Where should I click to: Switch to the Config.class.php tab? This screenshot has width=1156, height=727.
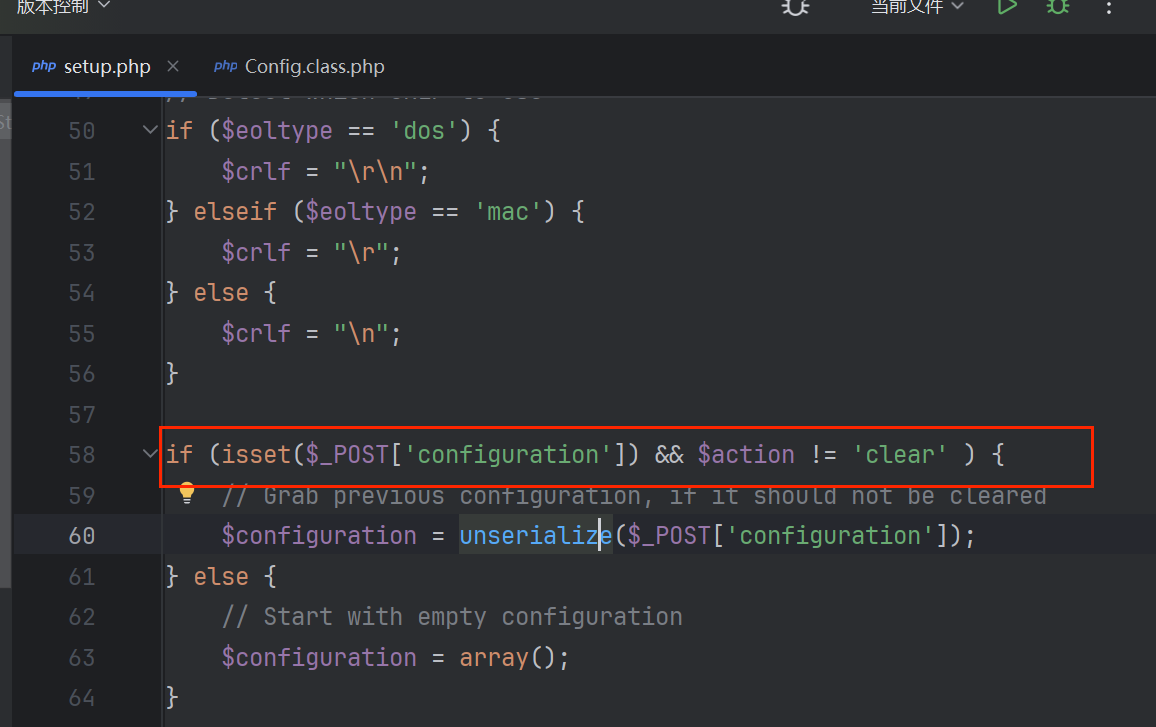pyautogui.click(x=314, y=67)
